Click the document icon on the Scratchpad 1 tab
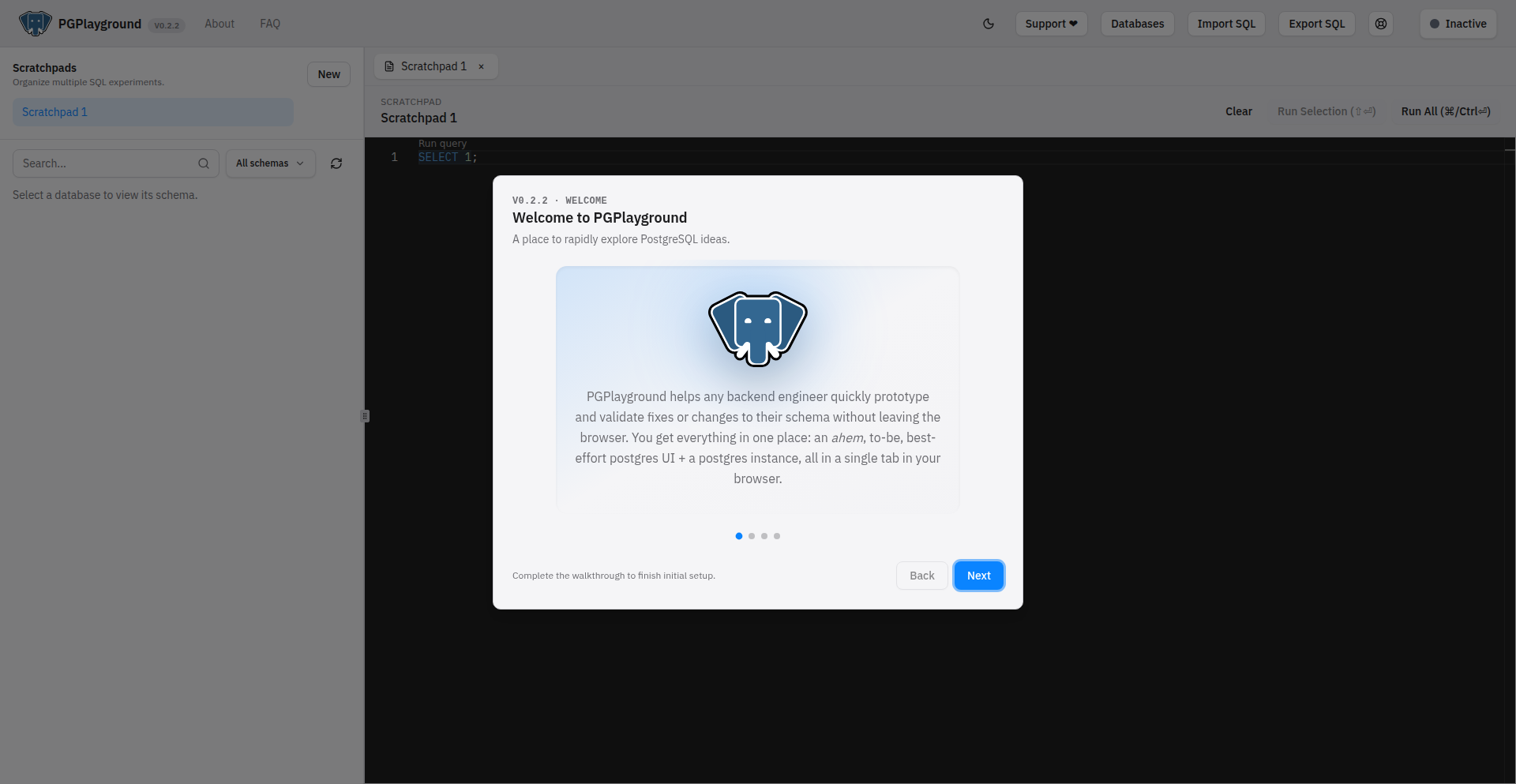Image resolution: width=1516 pixels, height=784 pixels. pyautogui.click(x=389, y=66)
